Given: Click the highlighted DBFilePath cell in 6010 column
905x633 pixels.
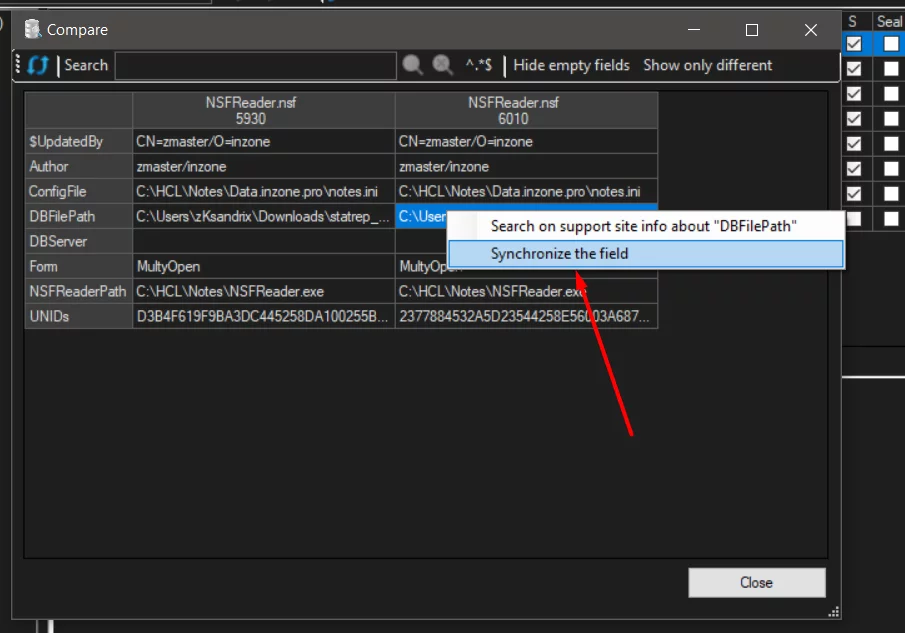Looking at the screenshot, I should pyautogui.click(x=421, y=216).
